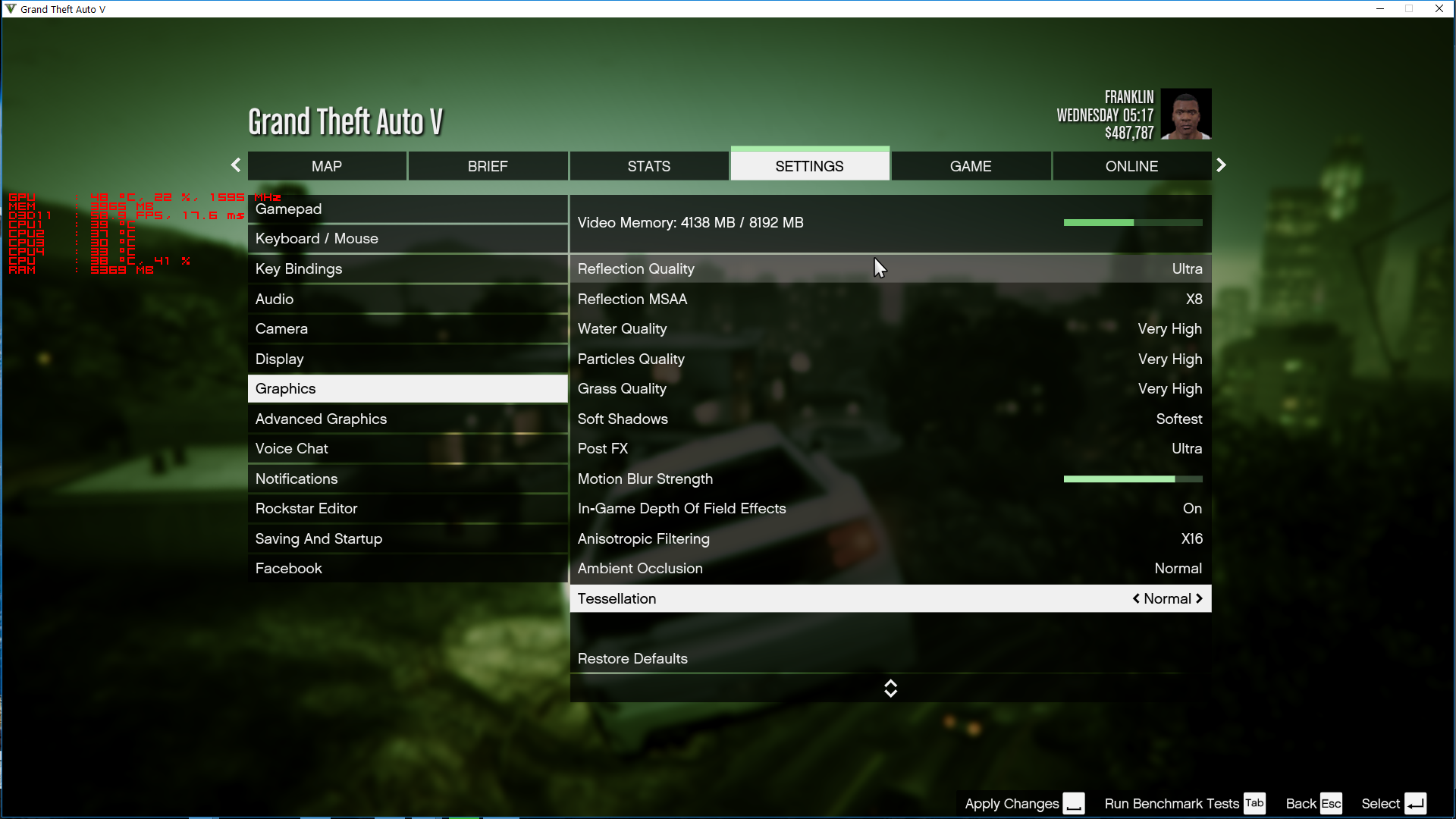Click the Select label in bottom bar
Image resolution: width=1456 pixels, height=819 pixels.
pyautogui.click(x=1380, y=804)
